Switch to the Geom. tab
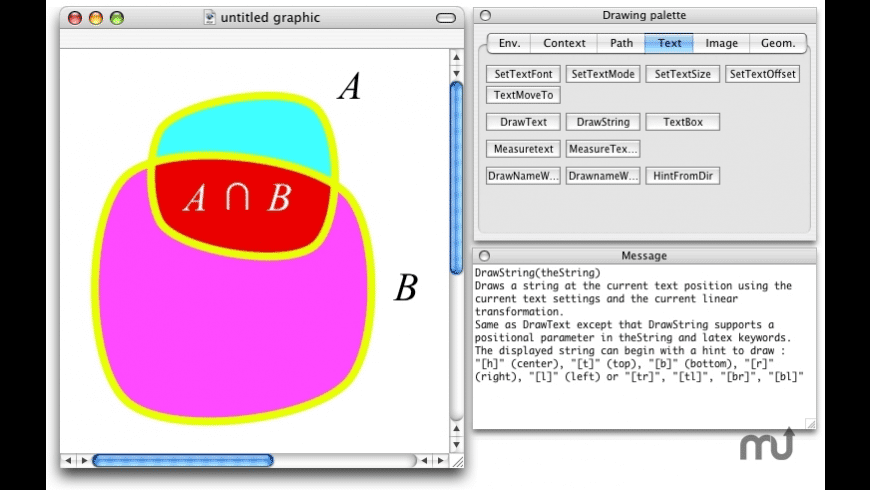870x490 pixels. pos(778,43)
